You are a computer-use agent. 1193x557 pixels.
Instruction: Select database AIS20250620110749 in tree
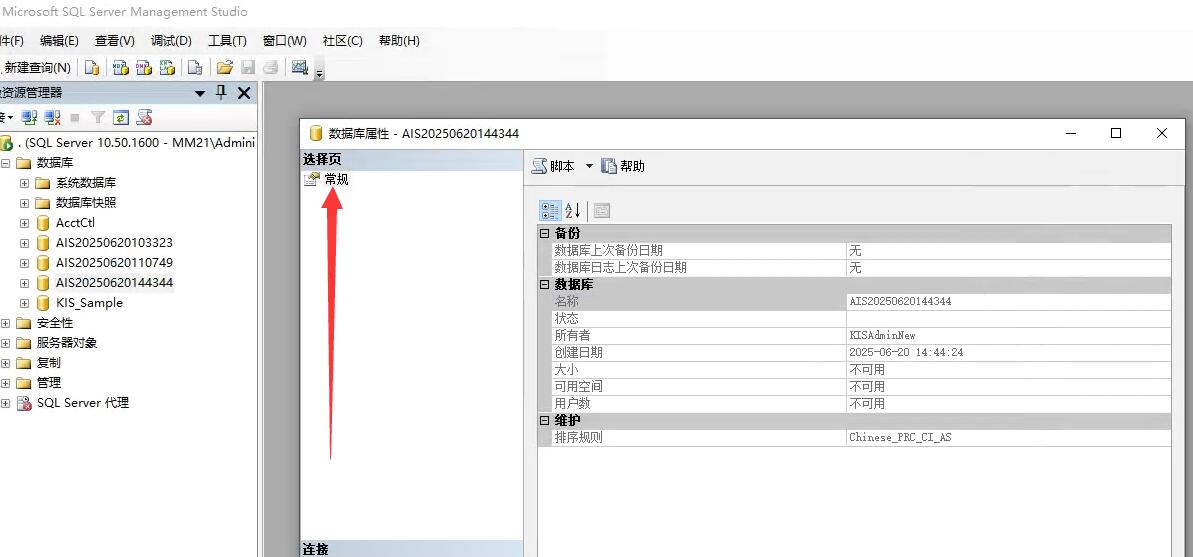pos(114,263)
